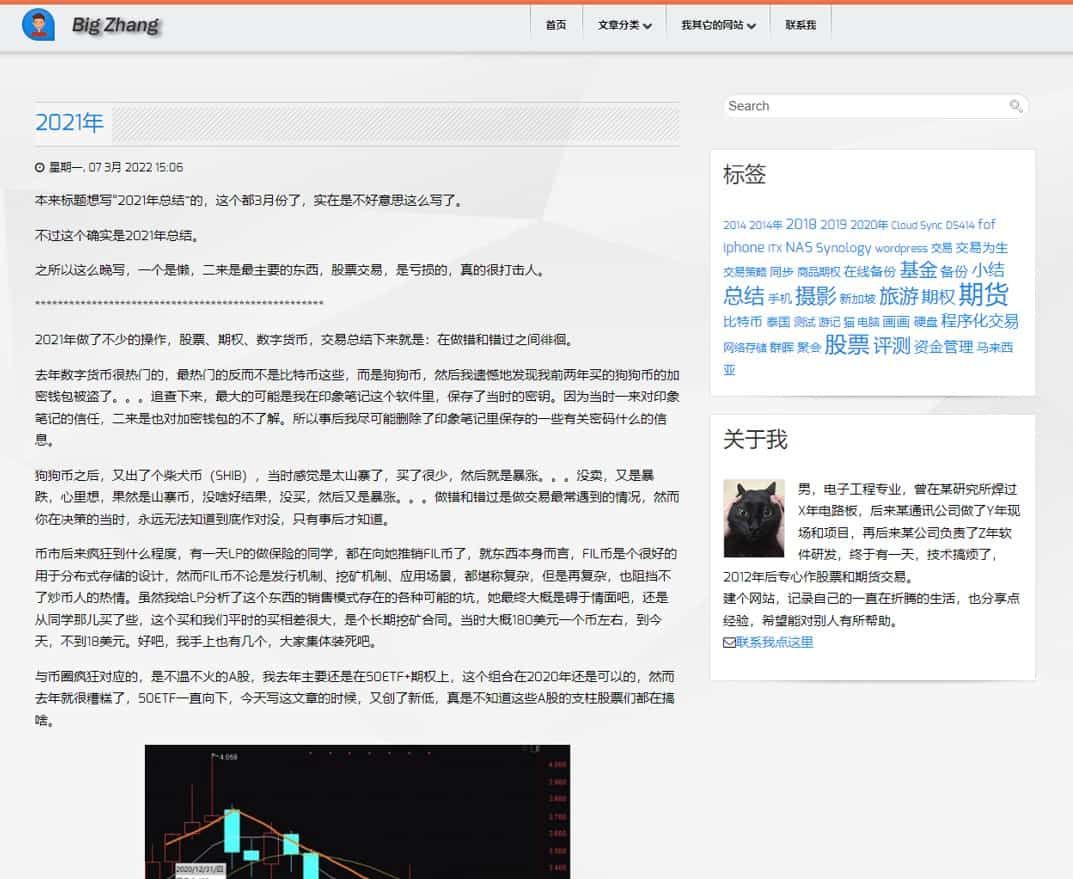Open the NAS tag
Screen dimensions: 1073x879
[x=799, y=248]
